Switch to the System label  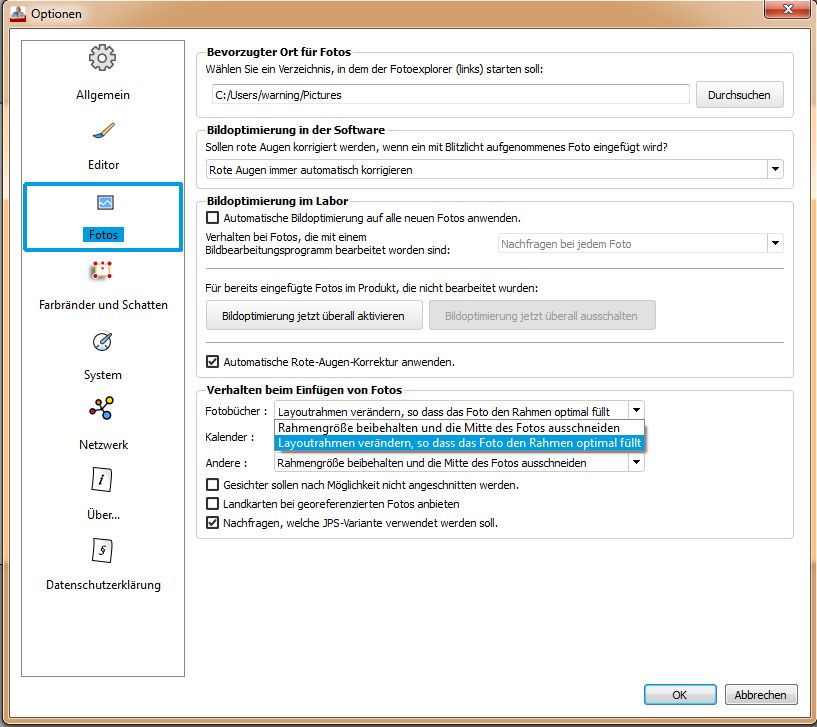(103, 375)
